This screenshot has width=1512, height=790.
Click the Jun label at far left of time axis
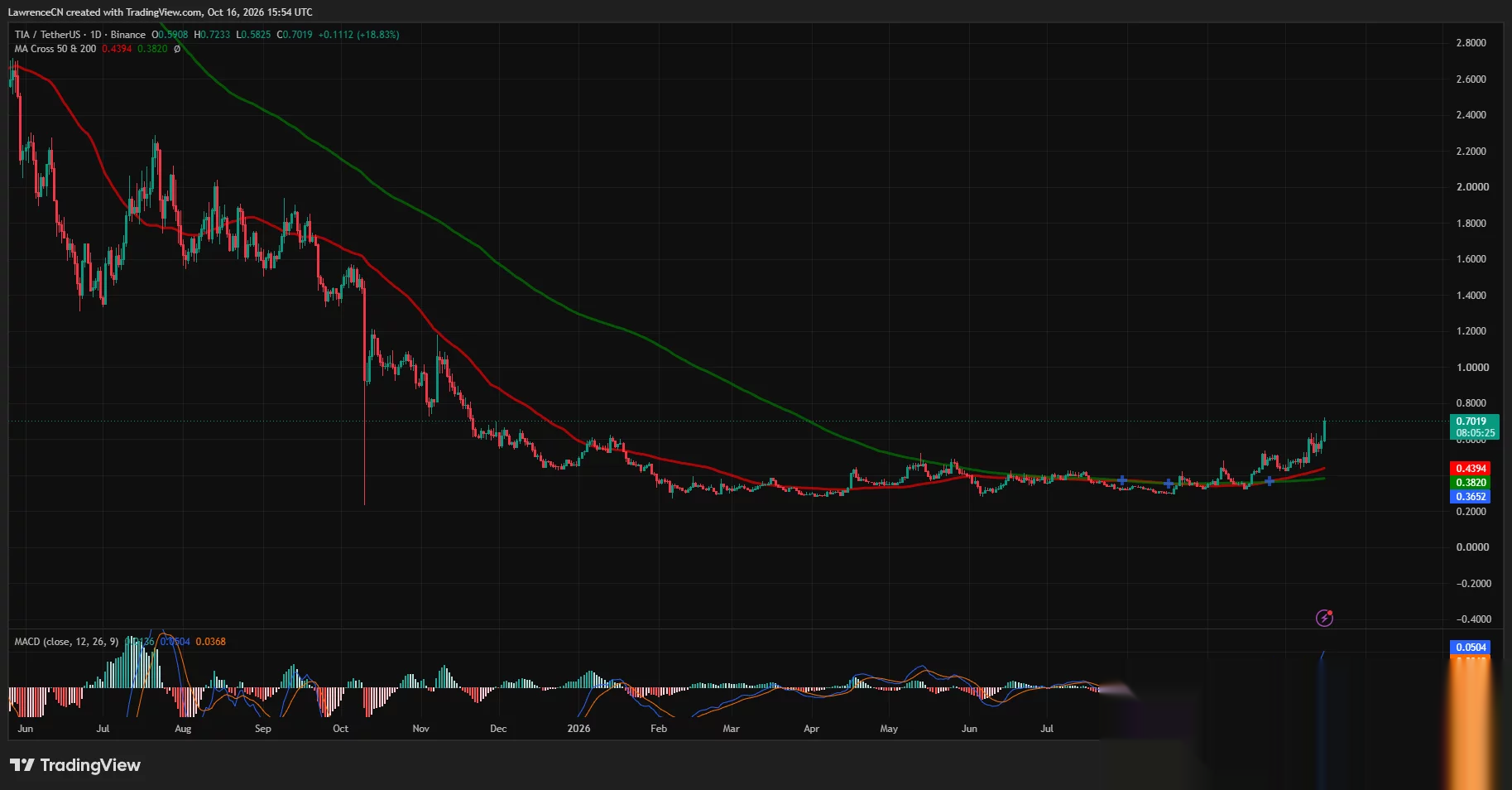[26, 729]
